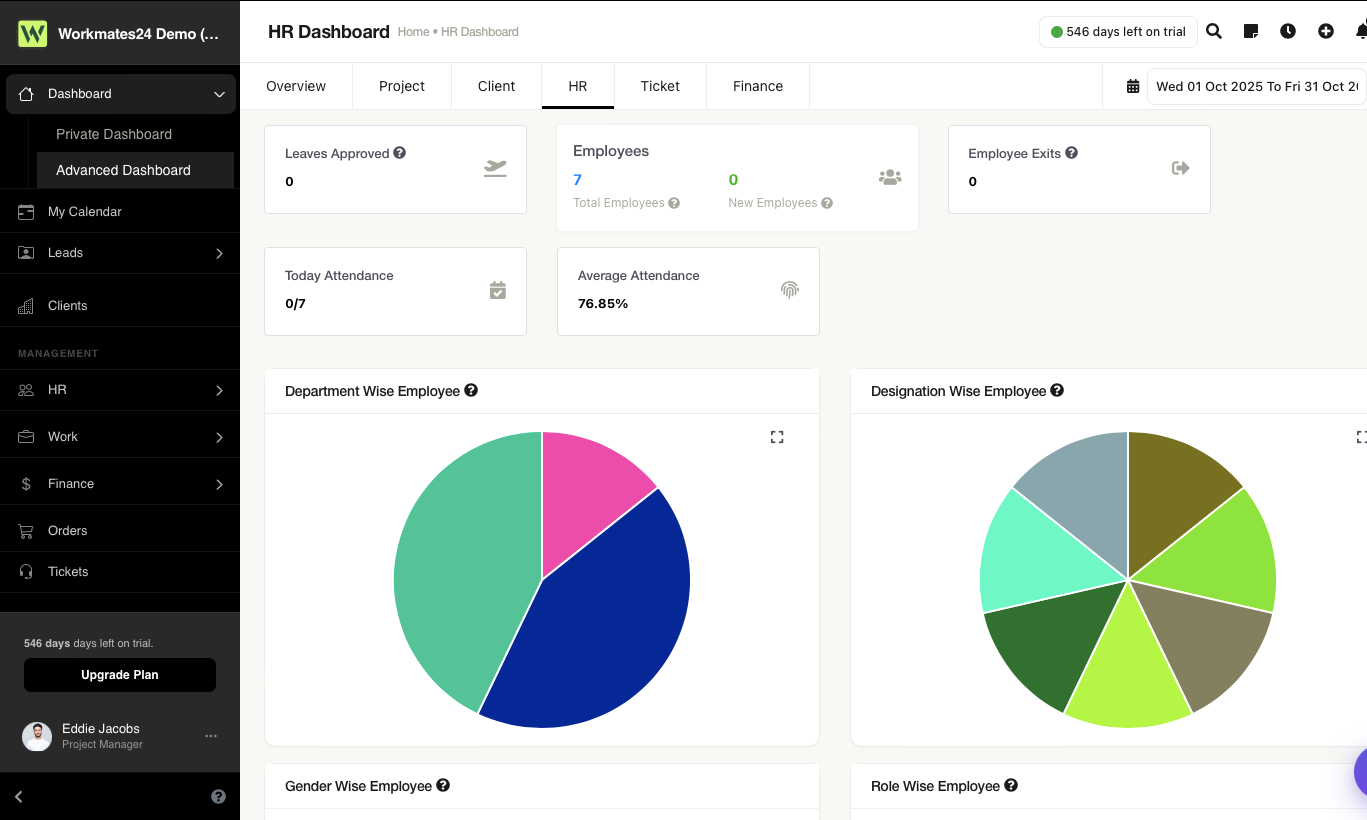Open the timer clock icon

[x=1288, y=31]
